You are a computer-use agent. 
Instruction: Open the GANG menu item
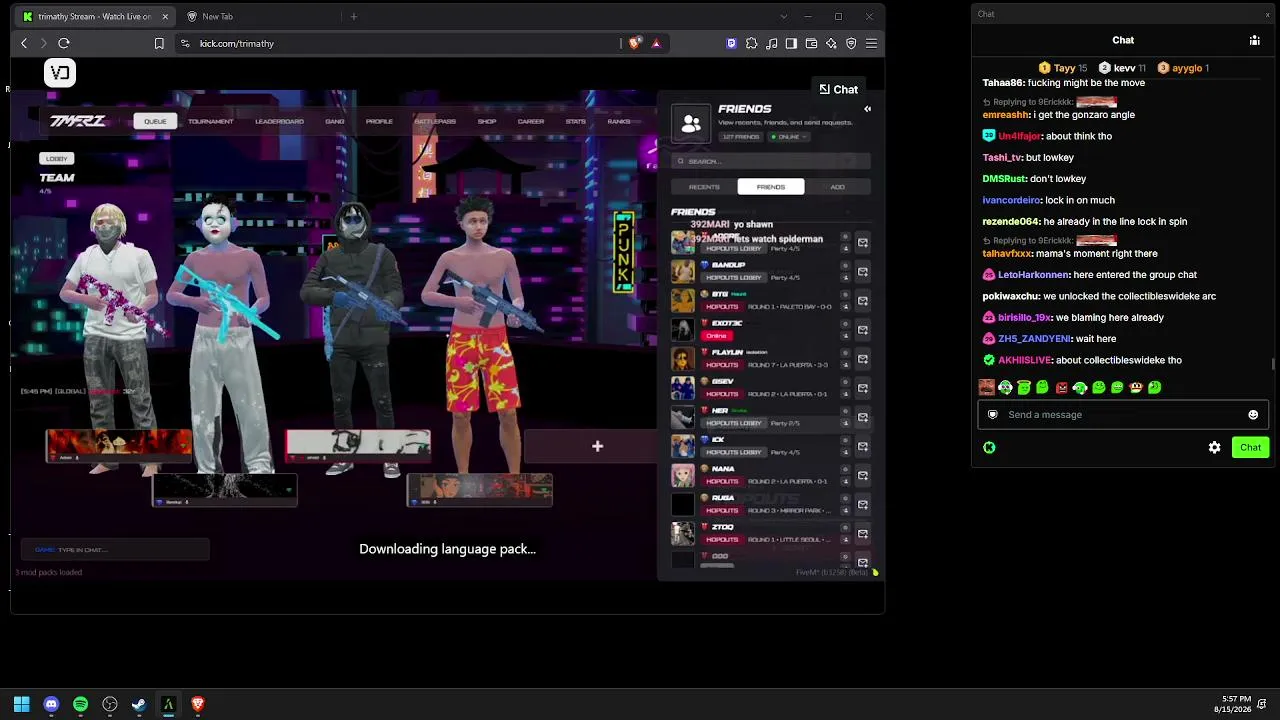[335, 121]
